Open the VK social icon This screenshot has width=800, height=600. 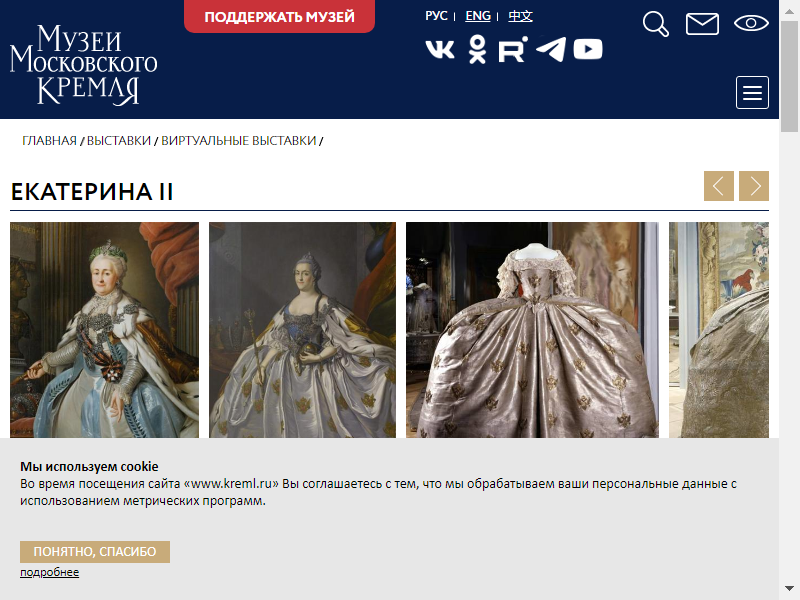coord(440,49)
